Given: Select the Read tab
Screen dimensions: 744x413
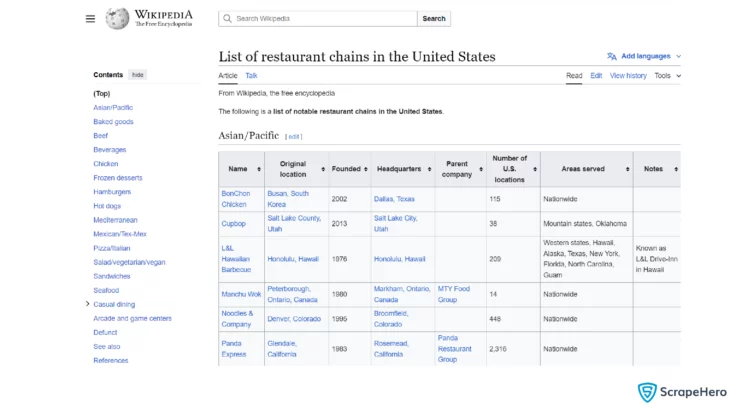Looking at the screenshot, I should click(574, 75).
